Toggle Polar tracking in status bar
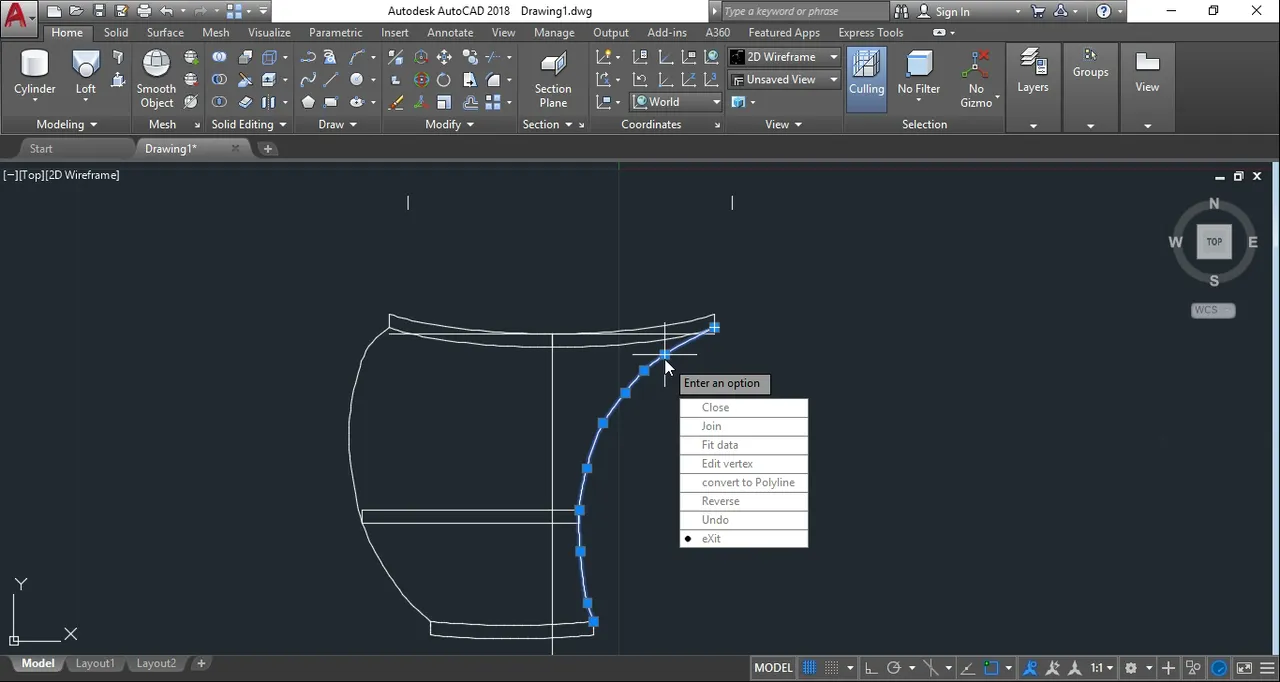 [x=894, y=668]
